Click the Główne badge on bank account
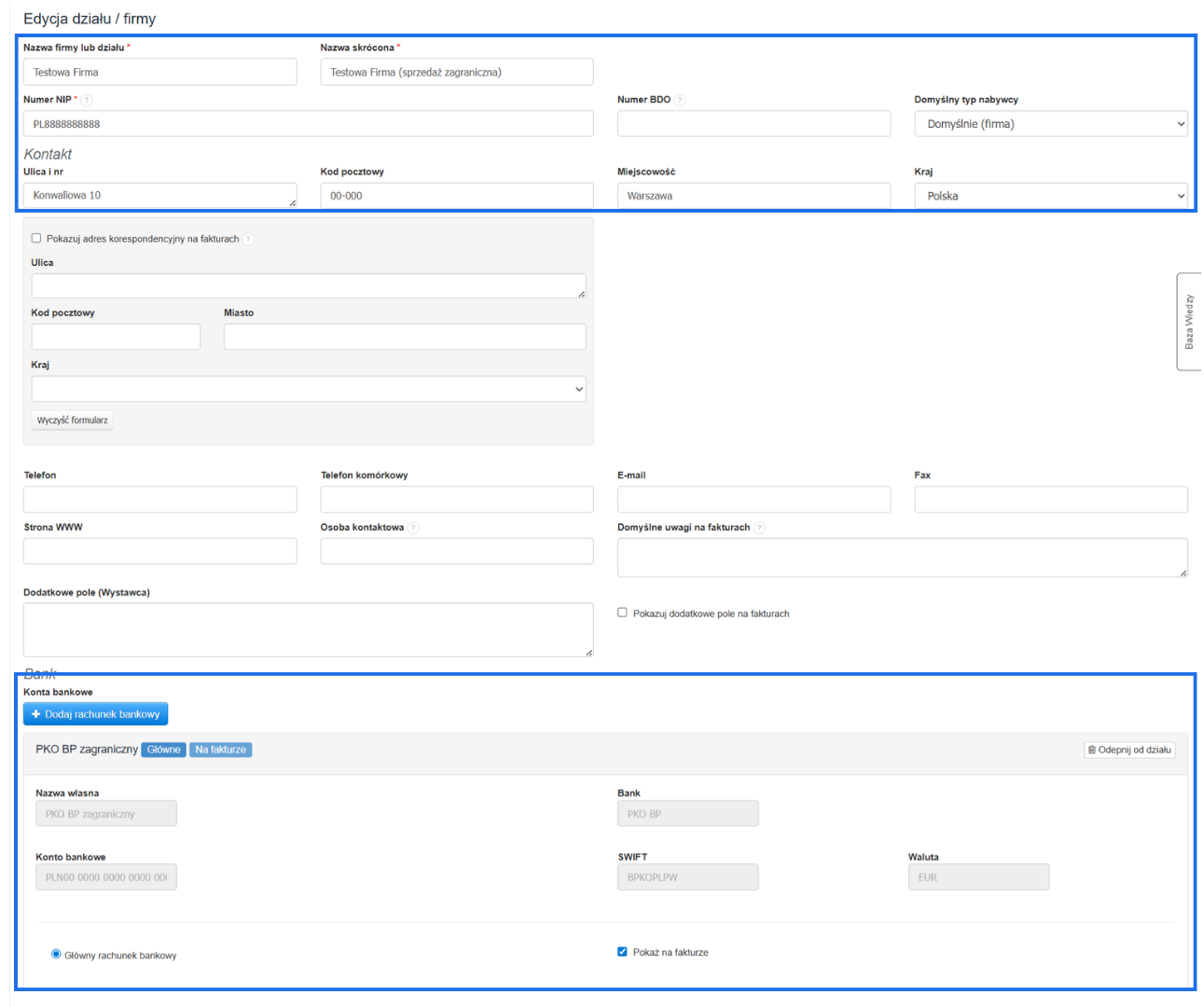1204x1007 pixels. tap(163, 750)
